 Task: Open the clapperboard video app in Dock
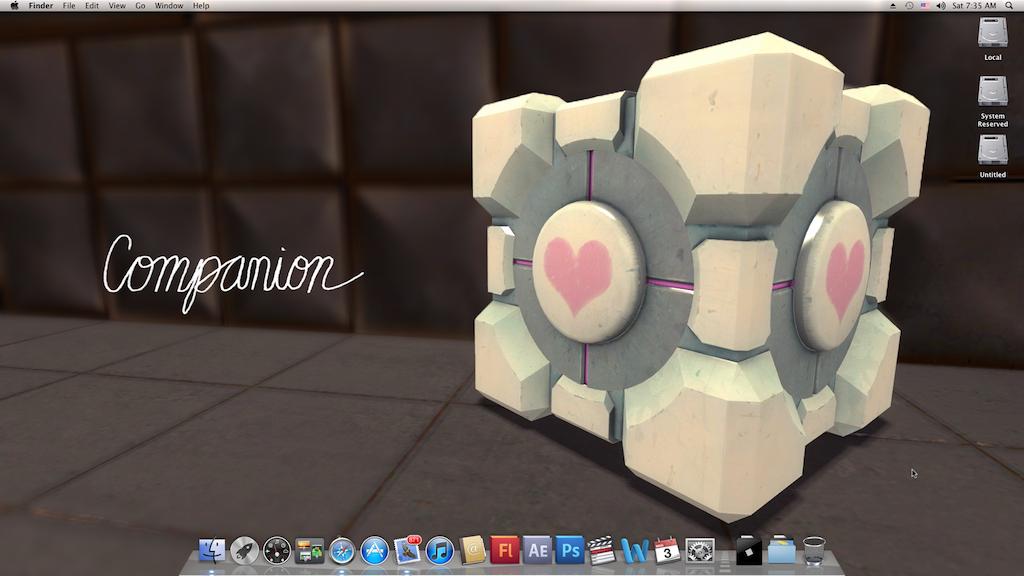pos(602,551)
